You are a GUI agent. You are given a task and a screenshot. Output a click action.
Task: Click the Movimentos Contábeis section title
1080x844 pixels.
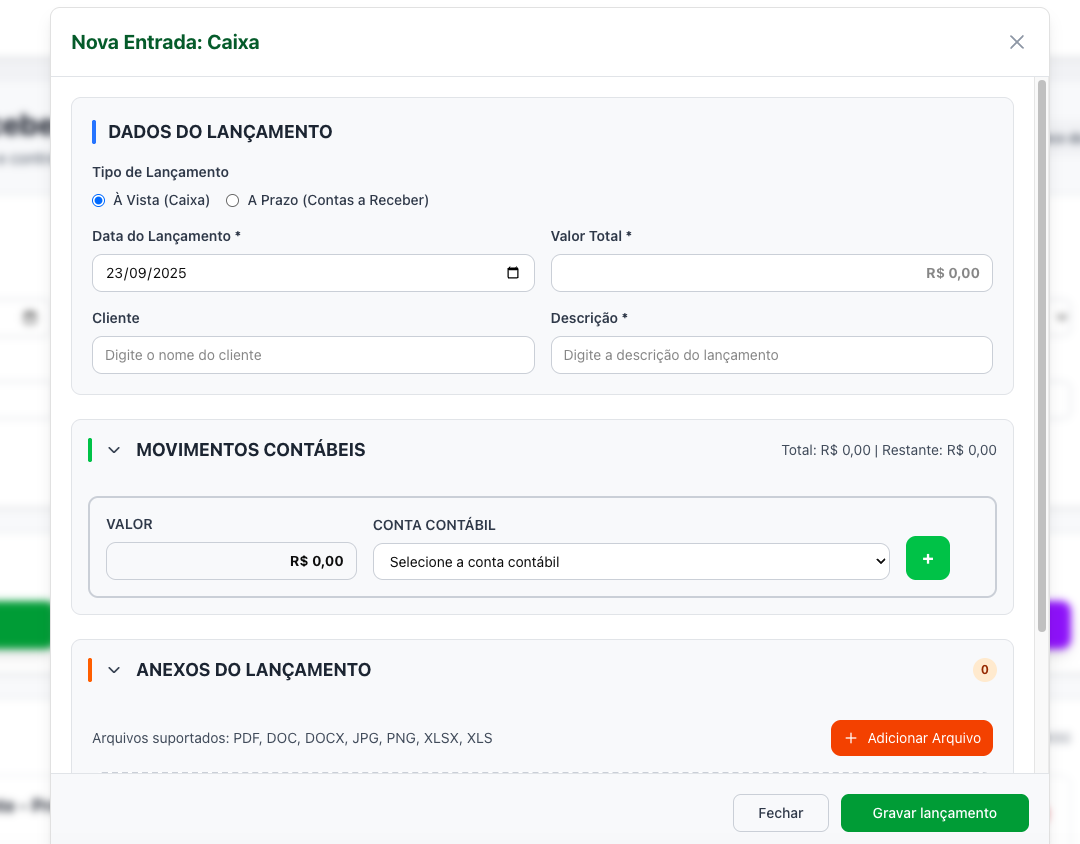[250, 450]
